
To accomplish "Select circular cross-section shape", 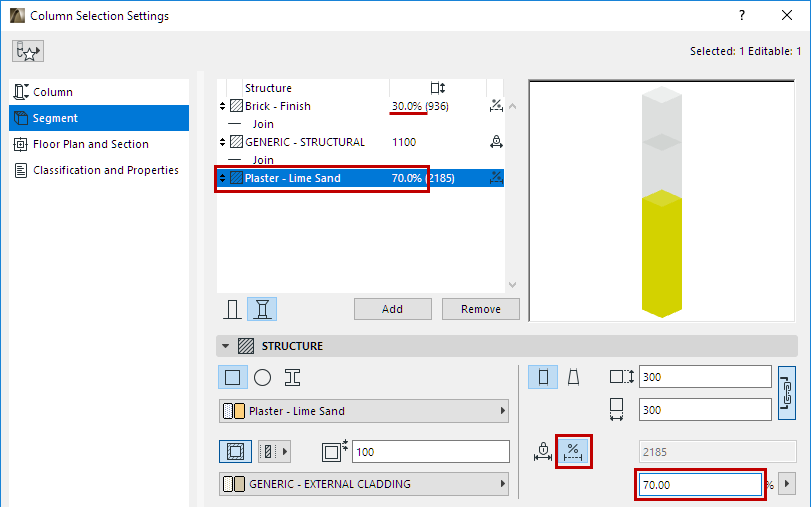I will pyautogui.click(x=262, y=378).
